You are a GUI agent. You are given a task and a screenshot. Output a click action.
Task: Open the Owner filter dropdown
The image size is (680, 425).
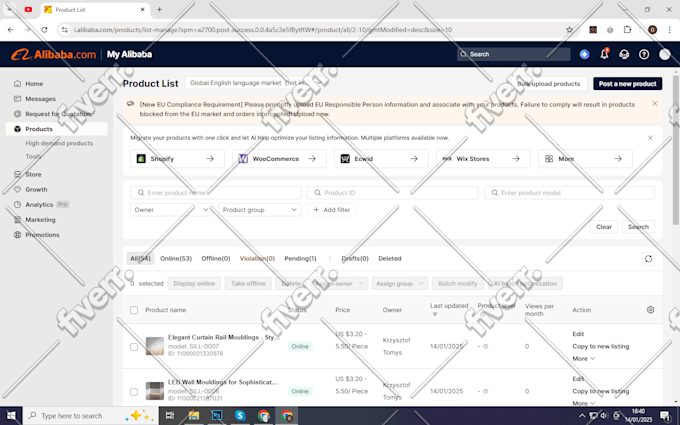click(x=171, y=210)
